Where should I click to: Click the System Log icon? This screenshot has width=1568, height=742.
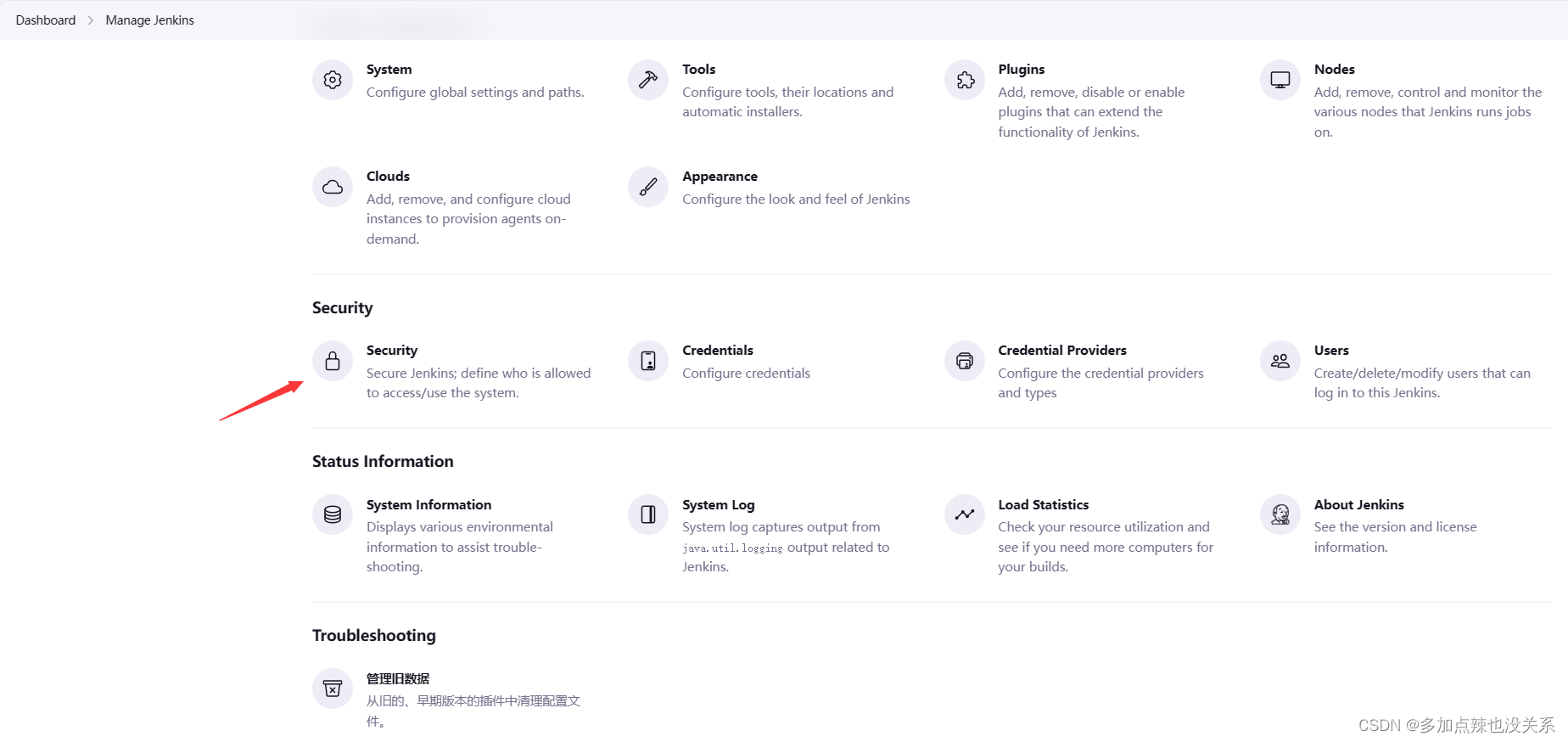coord(648,514)
